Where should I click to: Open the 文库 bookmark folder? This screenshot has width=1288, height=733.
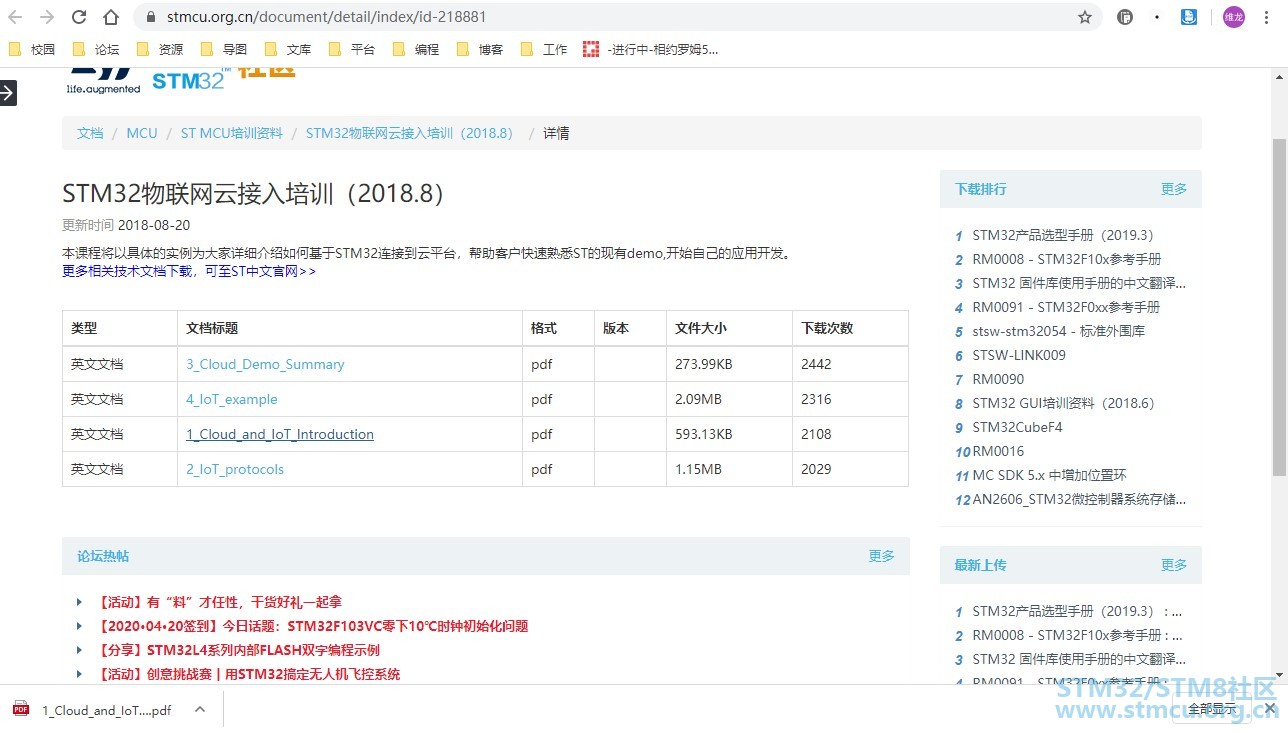[x=288, y=49]
